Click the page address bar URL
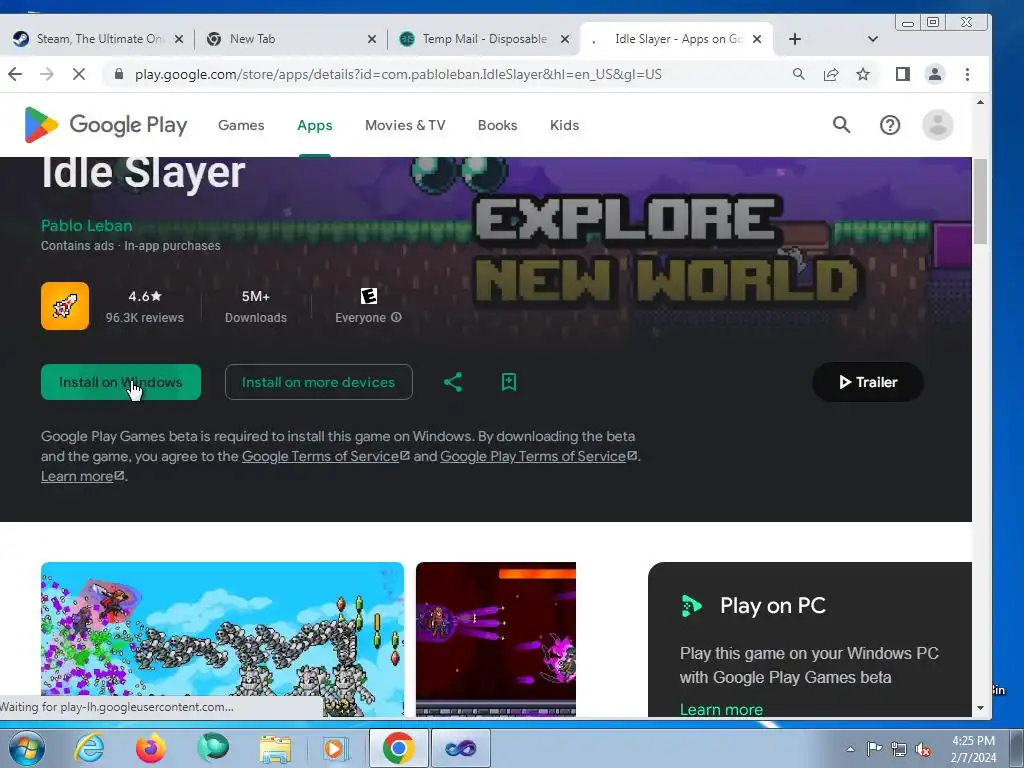Screen dimensions: 1024x768 [398, 74]
